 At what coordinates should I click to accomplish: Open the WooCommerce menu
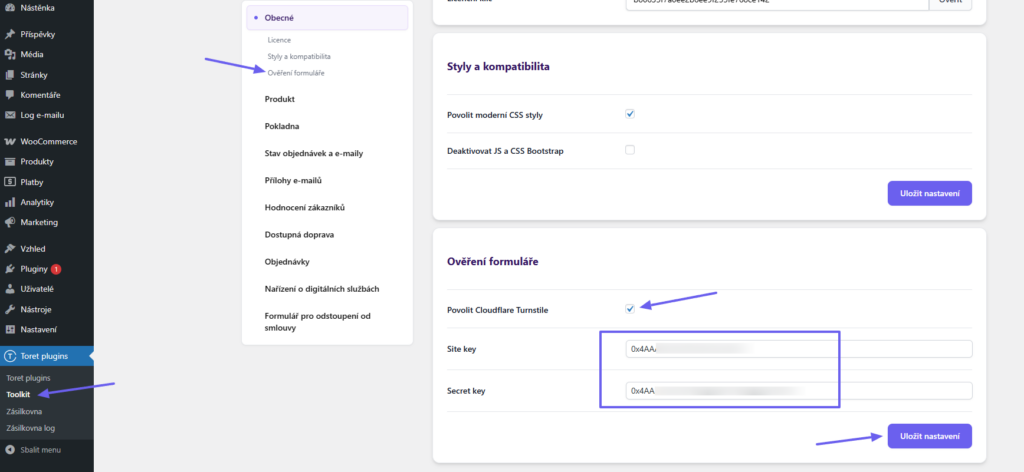(47, 141)
